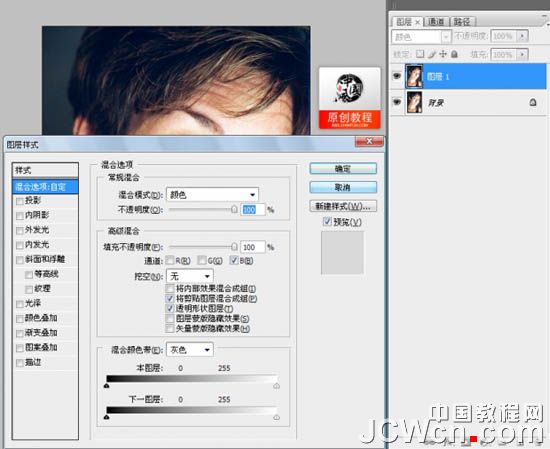Toggle the G channel checkbox
The width and height of the screenshot is (550, 449).
[x=202, y=260]
